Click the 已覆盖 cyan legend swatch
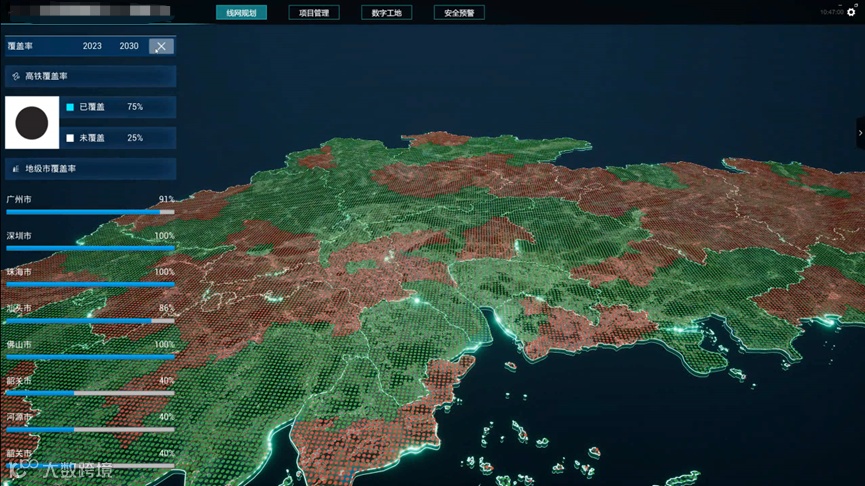Image resolution: width=865 pixels, height=486 pixels. 70,107
